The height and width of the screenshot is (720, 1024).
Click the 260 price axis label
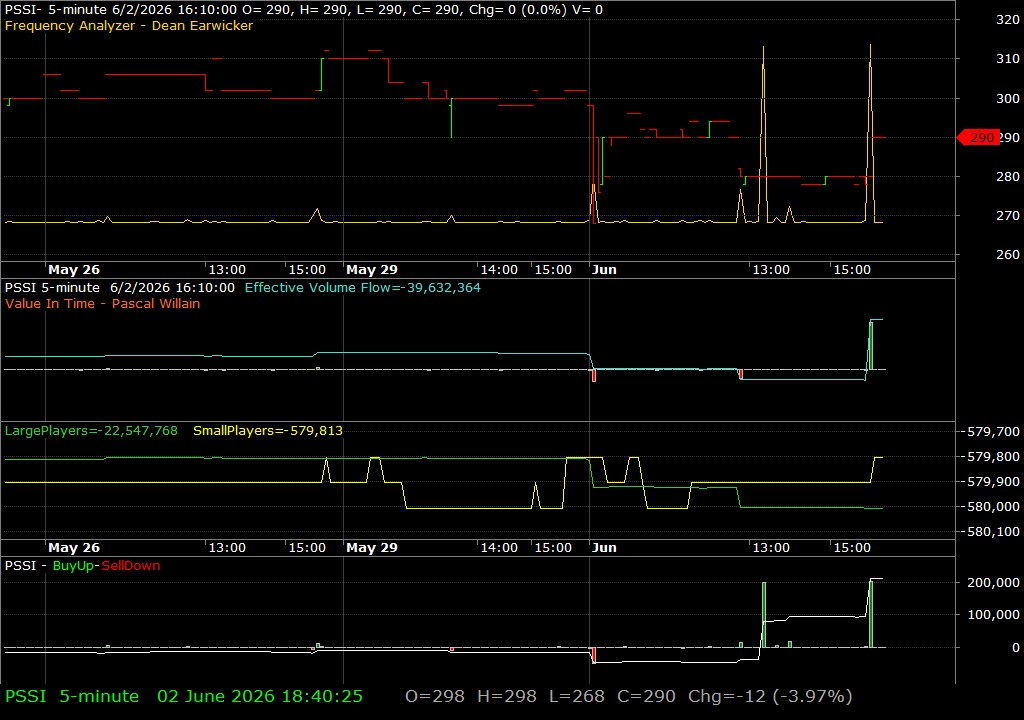pos(1008,255)
